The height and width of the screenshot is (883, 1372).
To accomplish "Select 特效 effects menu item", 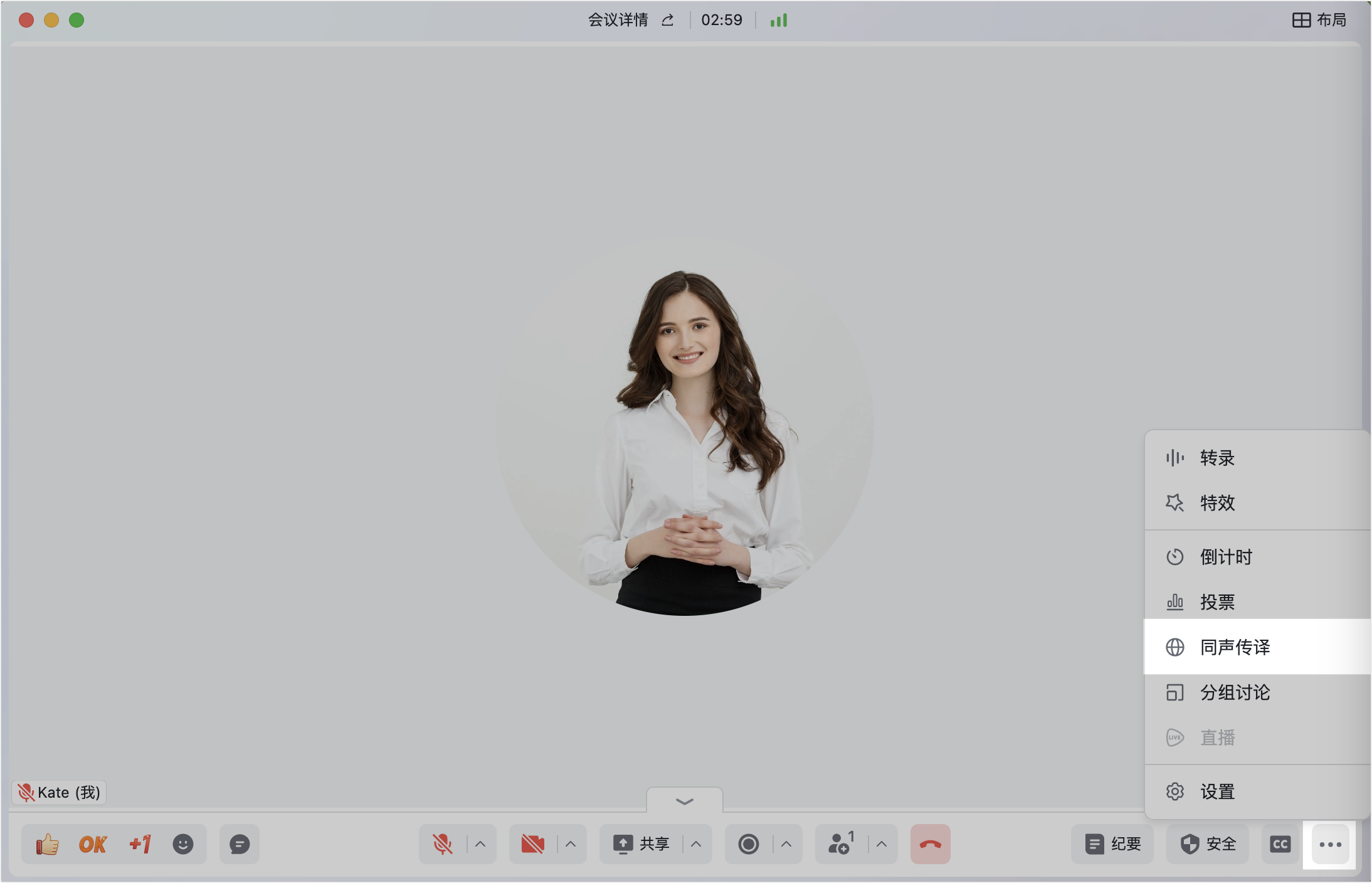I will coord(1257,503).
